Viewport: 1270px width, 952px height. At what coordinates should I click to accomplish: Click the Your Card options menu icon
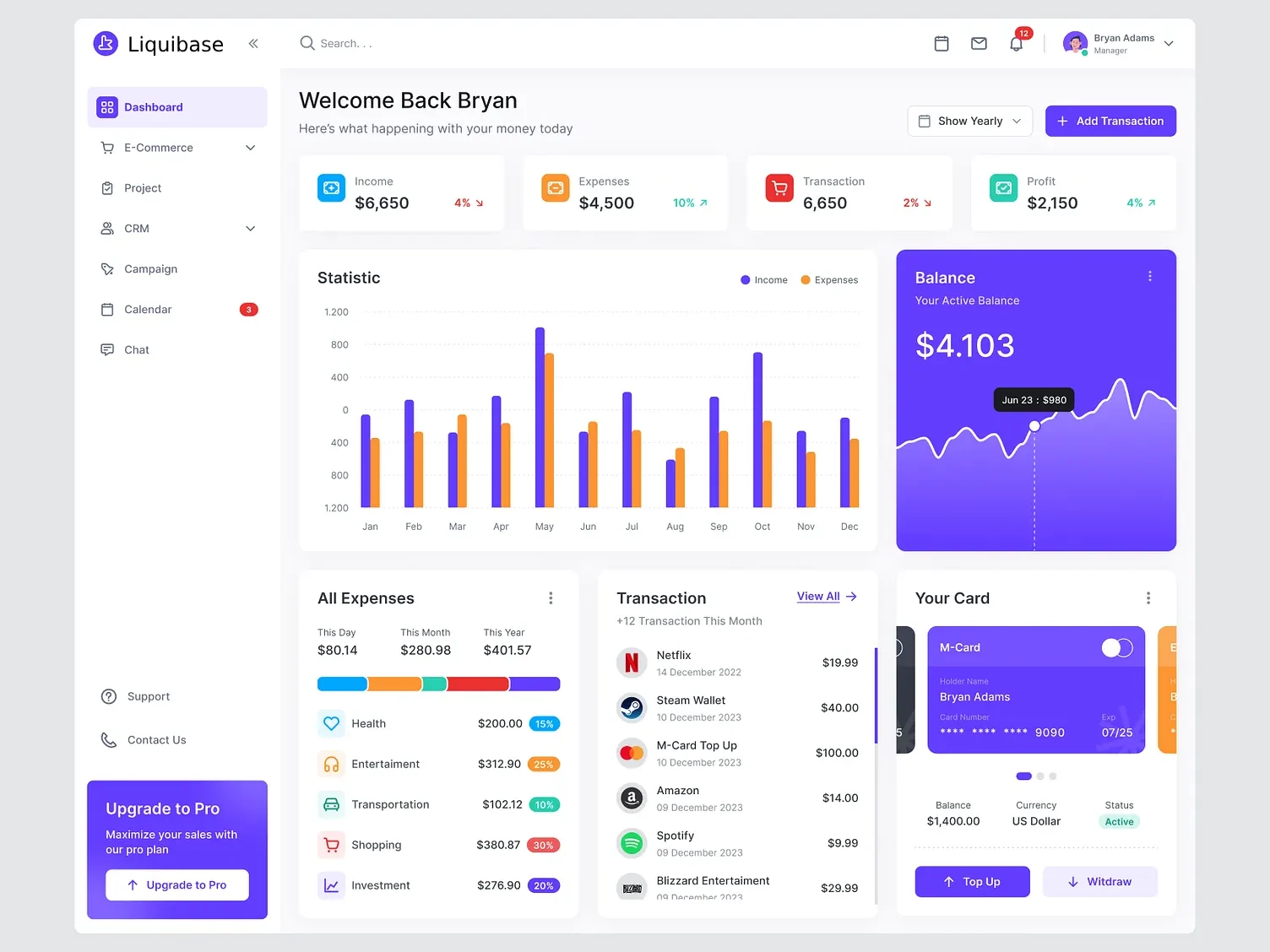(1148, 598)
